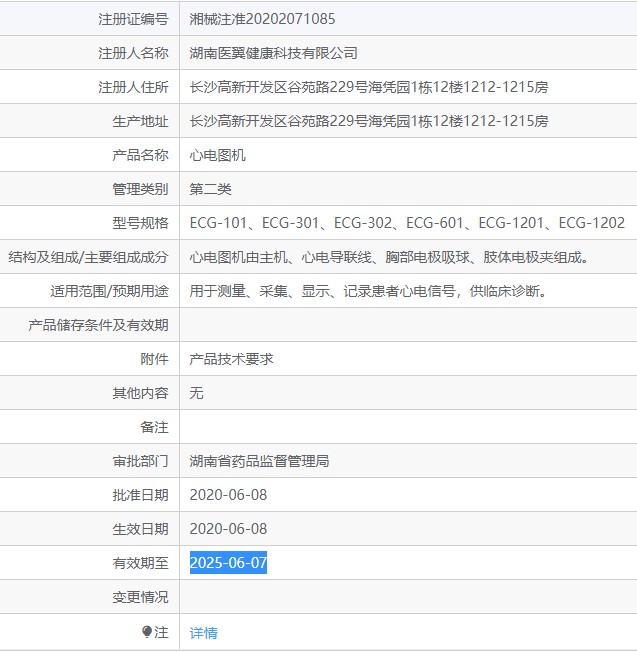Click the highlighted date 2025-06-07
Viewport: 637px width, 652px height.
(228, 563)
